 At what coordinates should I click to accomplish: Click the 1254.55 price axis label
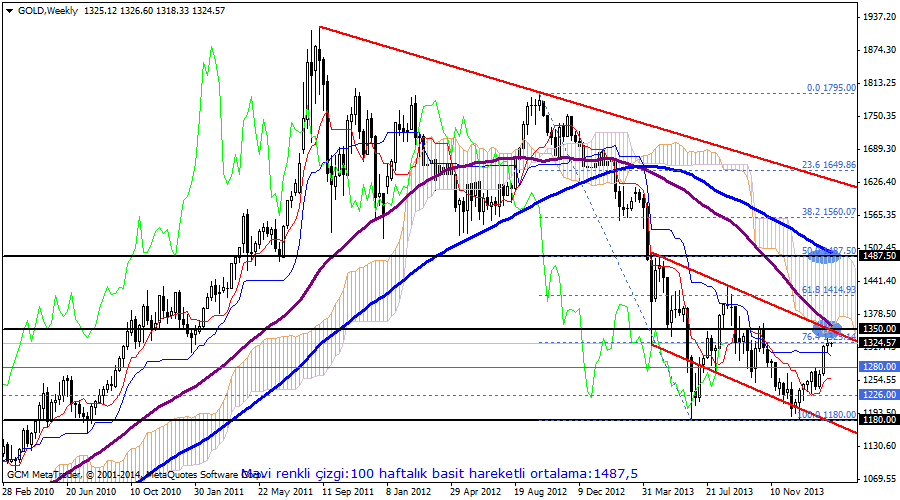[x=879, y=379]
